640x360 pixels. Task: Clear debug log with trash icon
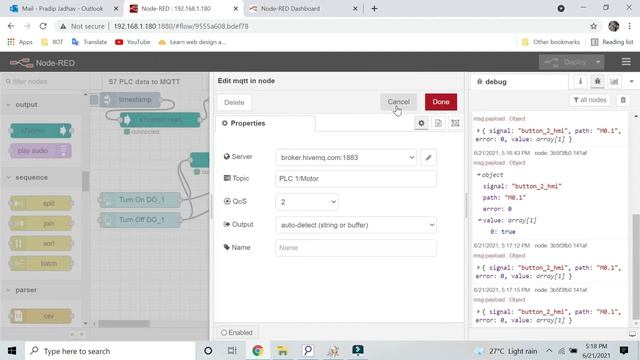click(x=623, y=100)
